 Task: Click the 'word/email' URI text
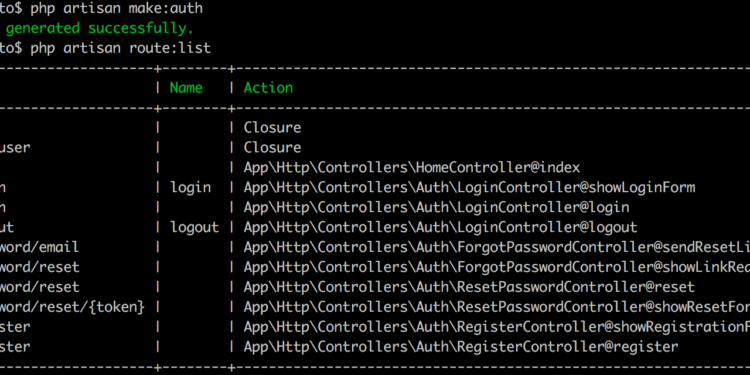pyautogui.click(x=39, y=247)
